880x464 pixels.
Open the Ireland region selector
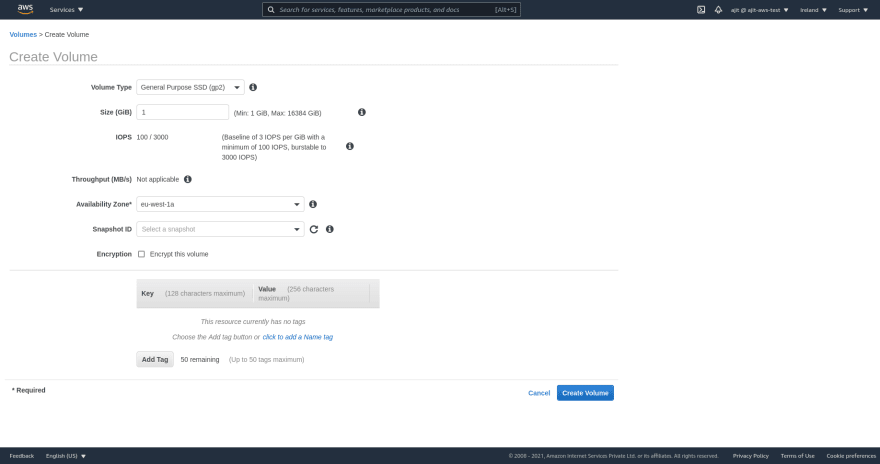pos(813,10)
